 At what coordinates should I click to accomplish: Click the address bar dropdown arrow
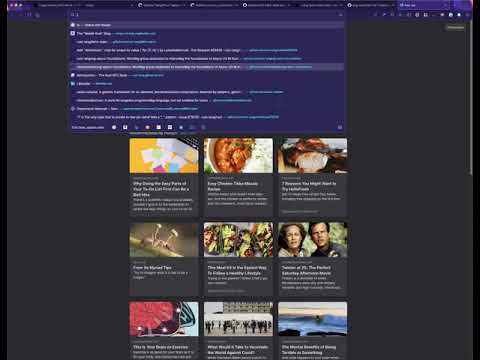click(340, 15)
